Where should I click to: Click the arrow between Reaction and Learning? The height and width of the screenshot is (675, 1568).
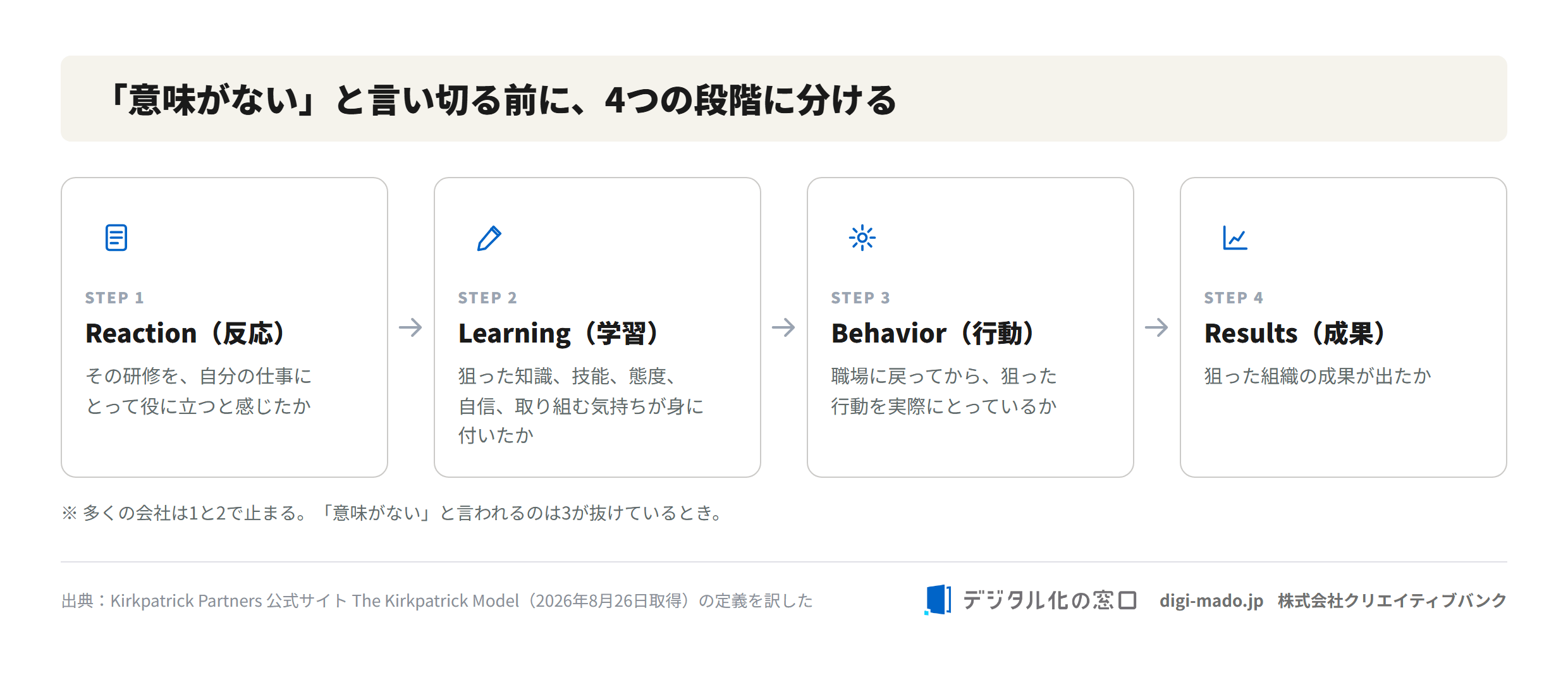click(410, 327)
